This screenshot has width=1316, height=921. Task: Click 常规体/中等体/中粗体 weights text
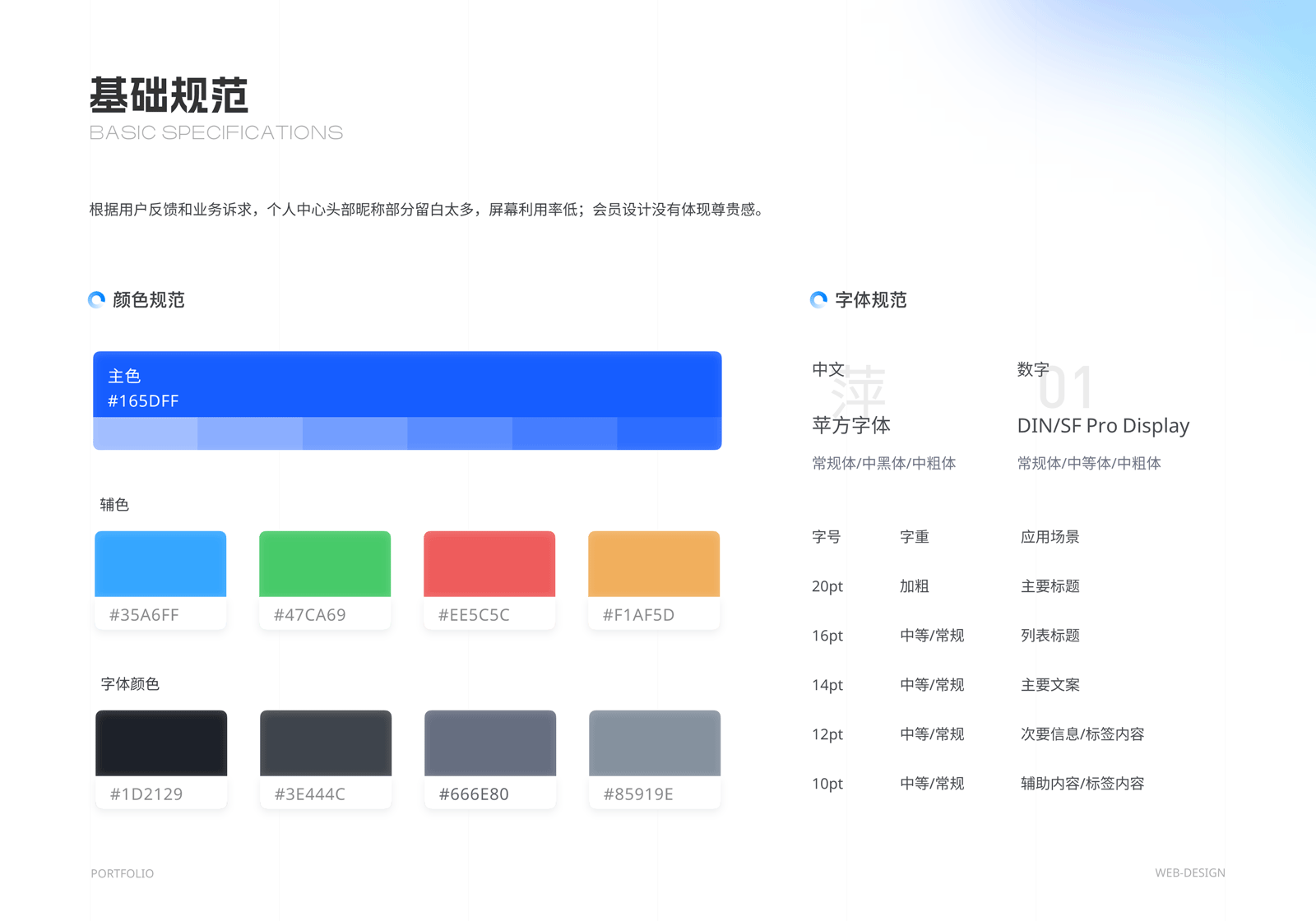point(1089,463)
